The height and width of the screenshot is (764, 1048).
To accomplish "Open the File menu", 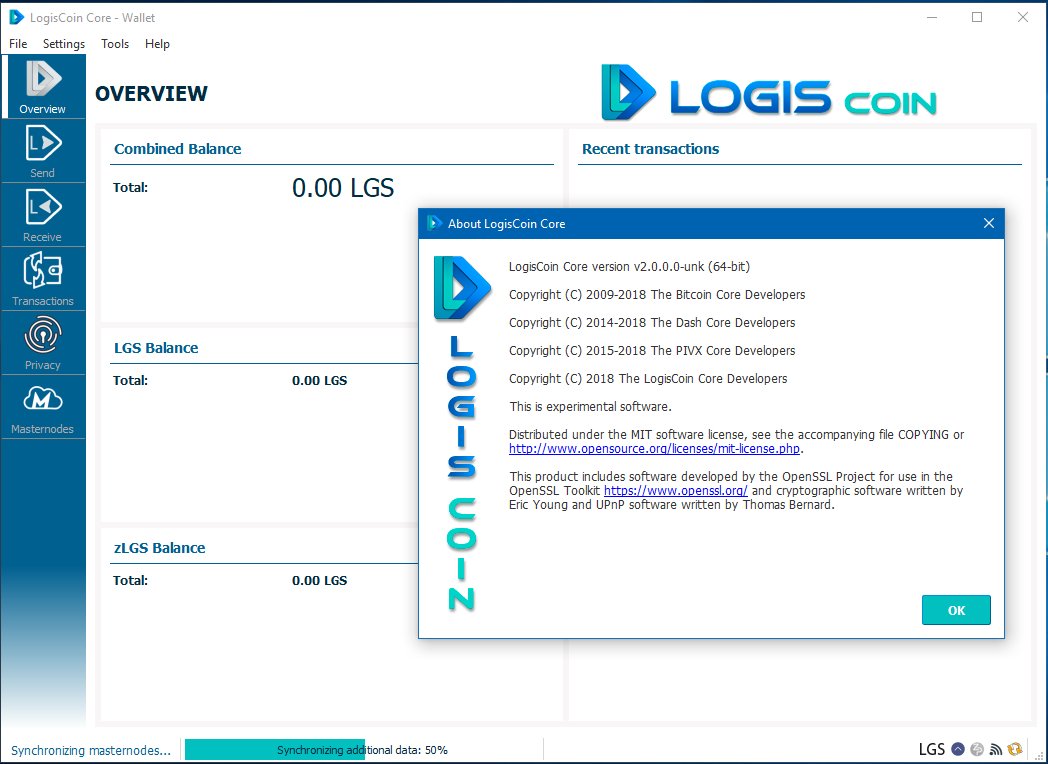I will [18, 43].
